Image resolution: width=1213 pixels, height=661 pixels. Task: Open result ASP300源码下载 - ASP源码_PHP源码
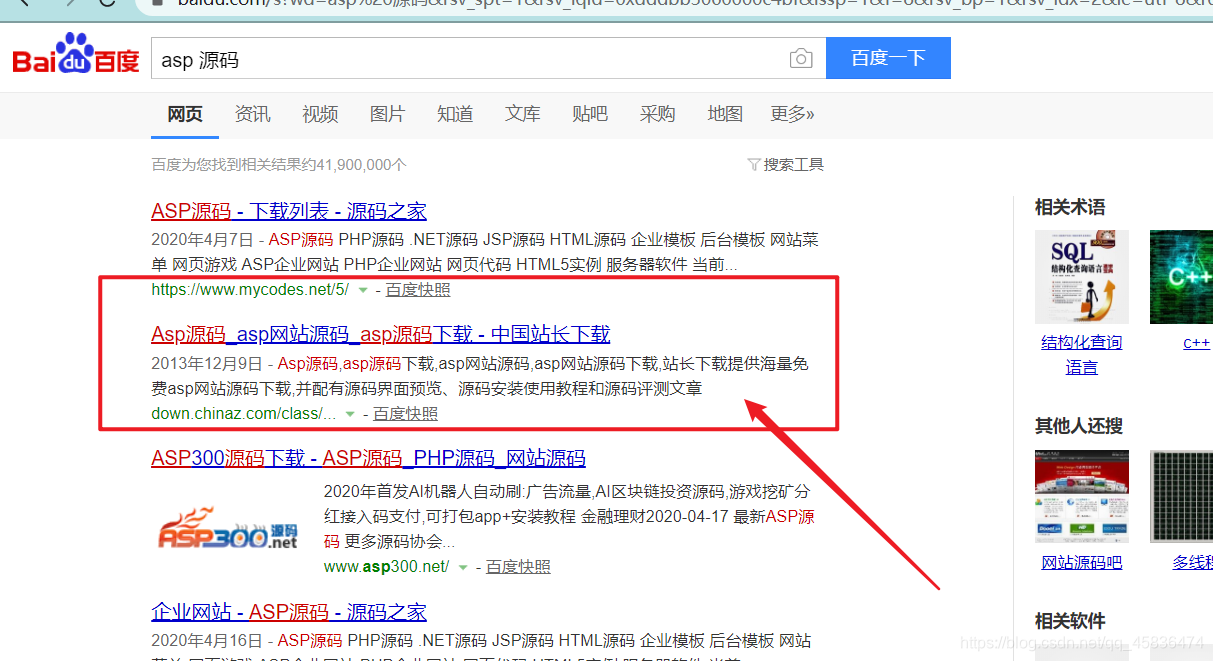click(368, 459)
